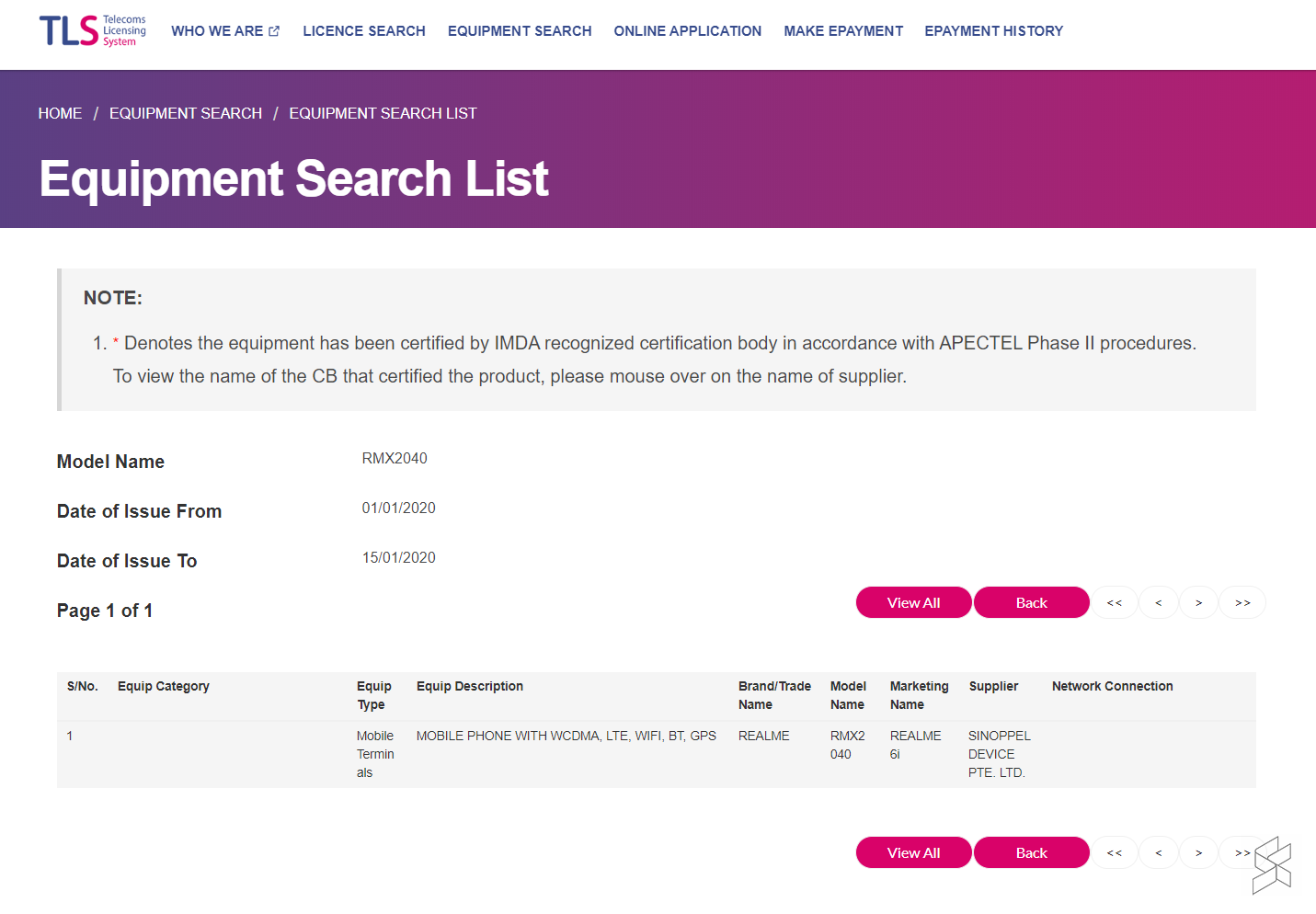Screen dimensions: 1316x914
Task: Go to previous page using < above table
Action: tap(1159, 603)
